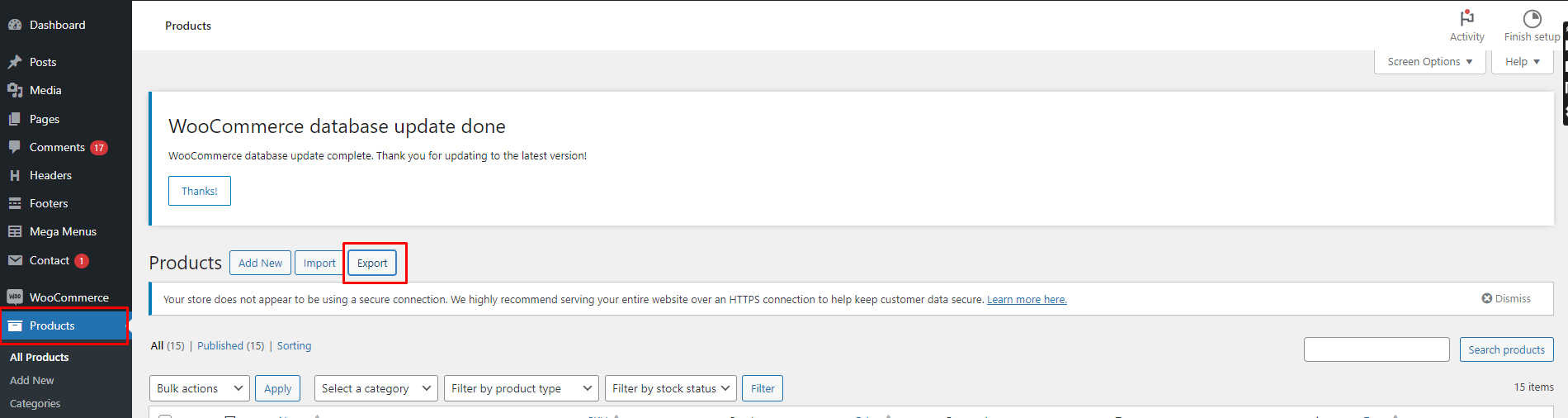Show Published (15) products view
1568x418 pixels.
[230, 345]
